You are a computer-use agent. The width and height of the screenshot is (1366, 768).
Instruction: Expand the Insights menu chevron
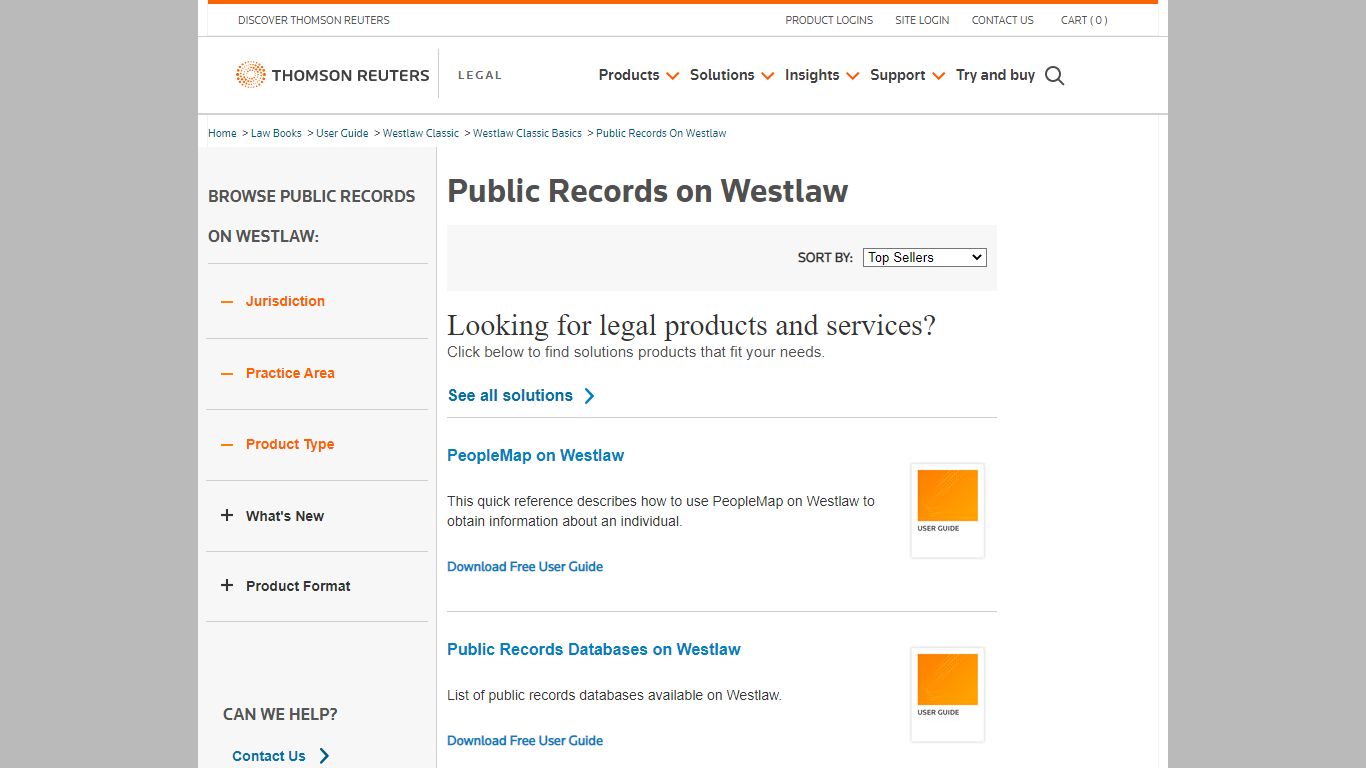[x=853, y=76]
